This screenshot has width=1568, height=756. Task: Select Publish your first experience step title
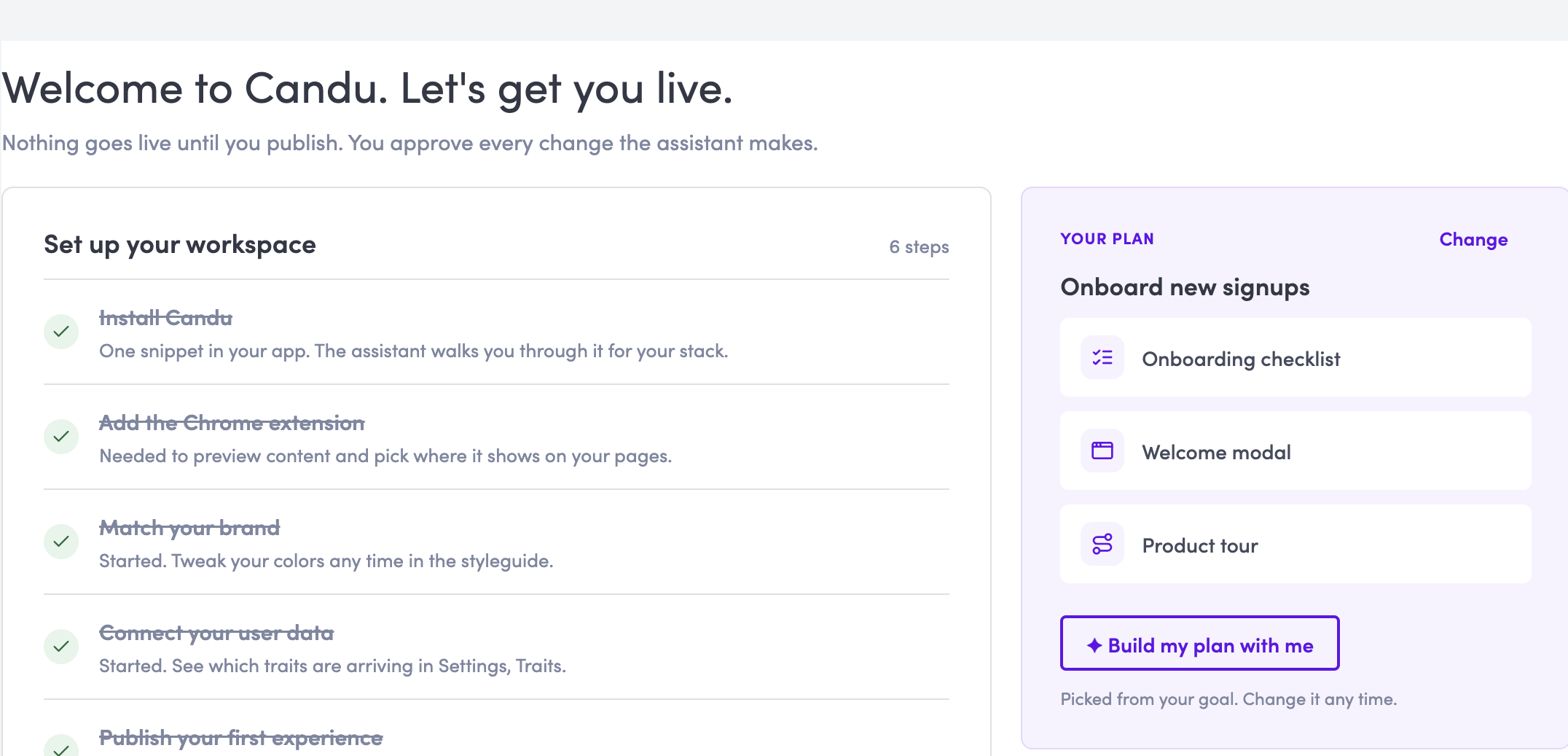[241, 738]
